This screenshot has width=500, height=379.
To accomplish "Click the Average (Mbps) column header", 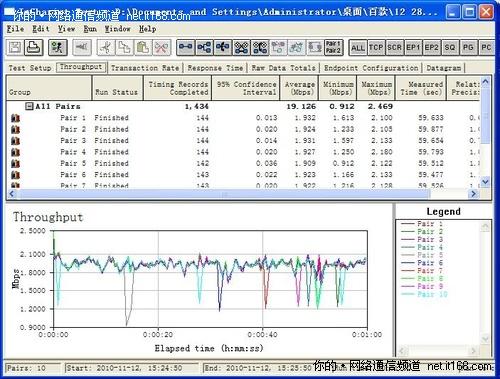I will click(x=299, y=88).
